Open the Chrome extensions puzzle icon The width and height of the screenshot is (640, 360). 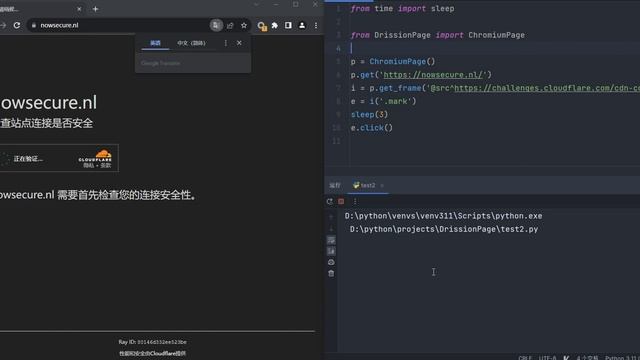[x=275, y=25]
